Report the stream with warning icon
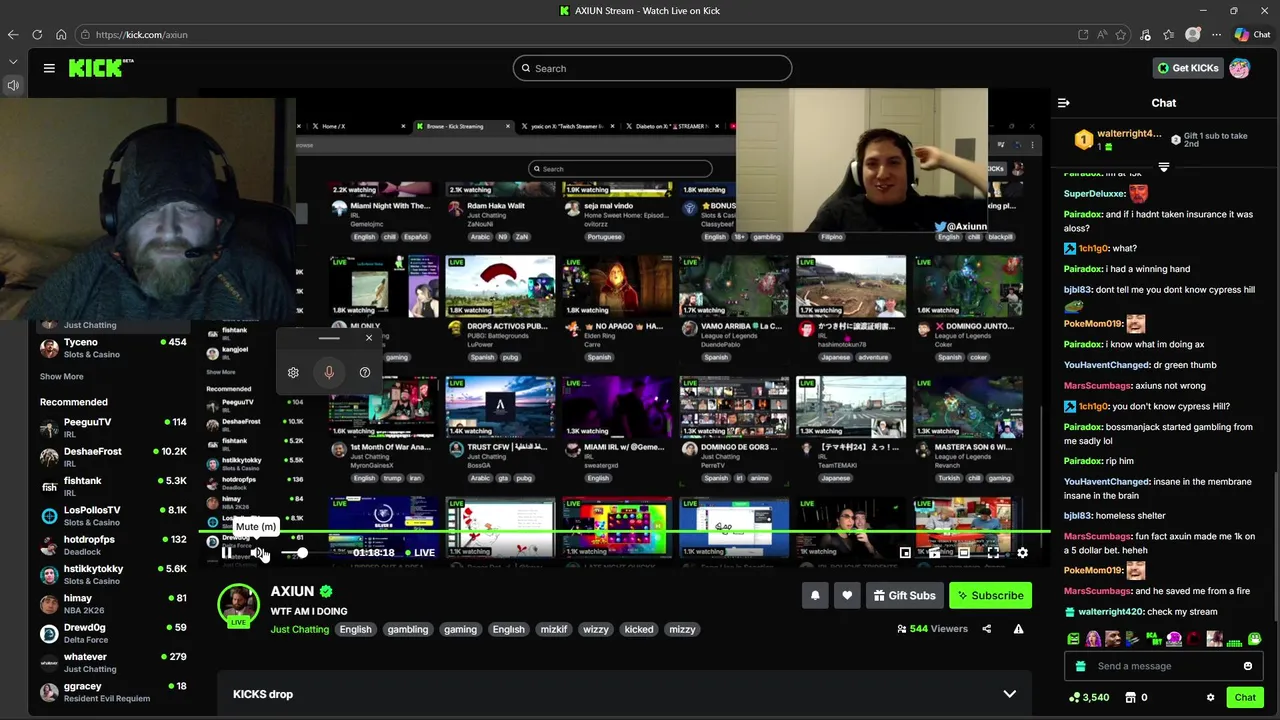This screenshot has height=720, width=1280. (1018, 629)
